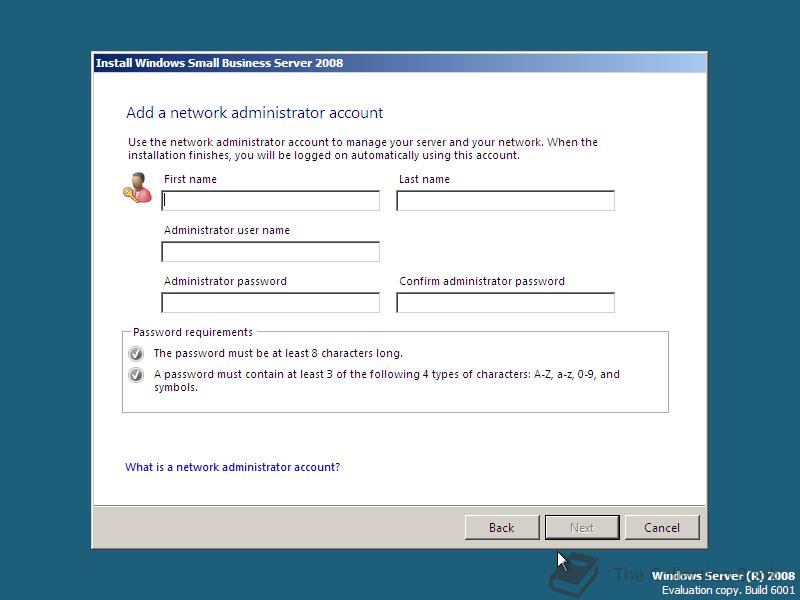Screen dimensions: 800x600
Task: Focus the Administrator user name field
Action: [270, 252]
